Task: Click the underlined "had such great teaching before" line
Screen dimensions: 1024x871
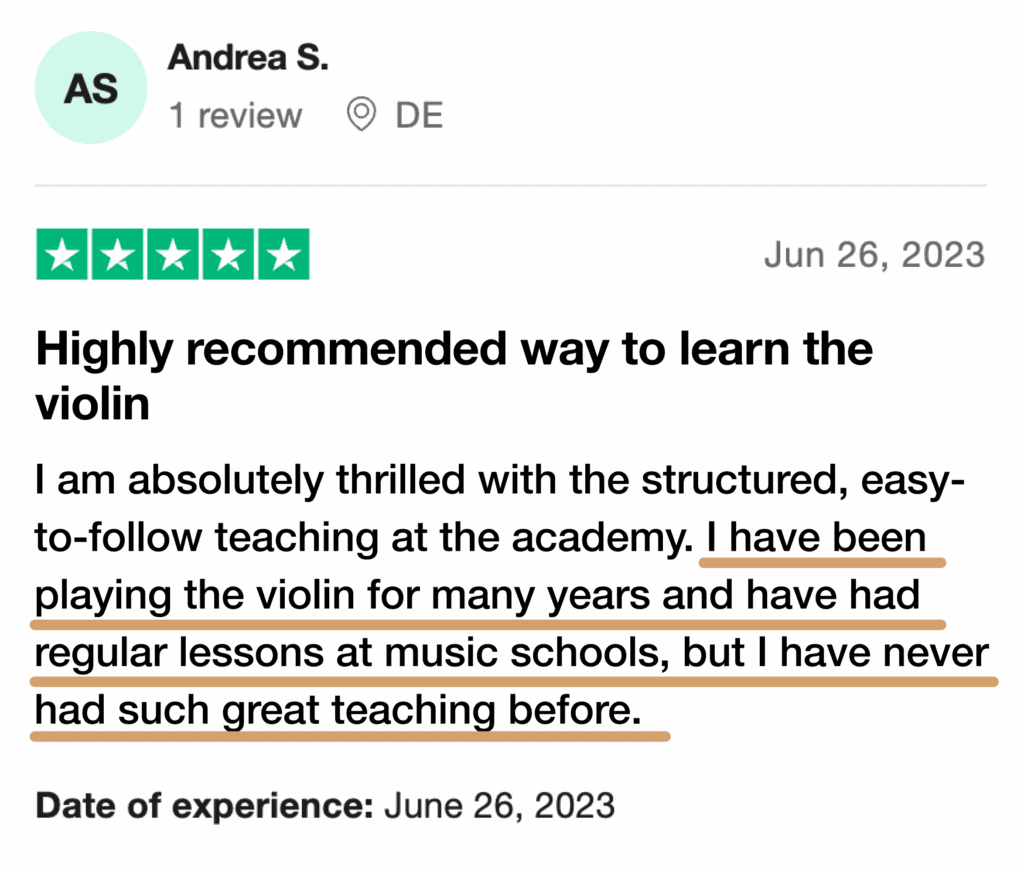Action: coord(336,711)
